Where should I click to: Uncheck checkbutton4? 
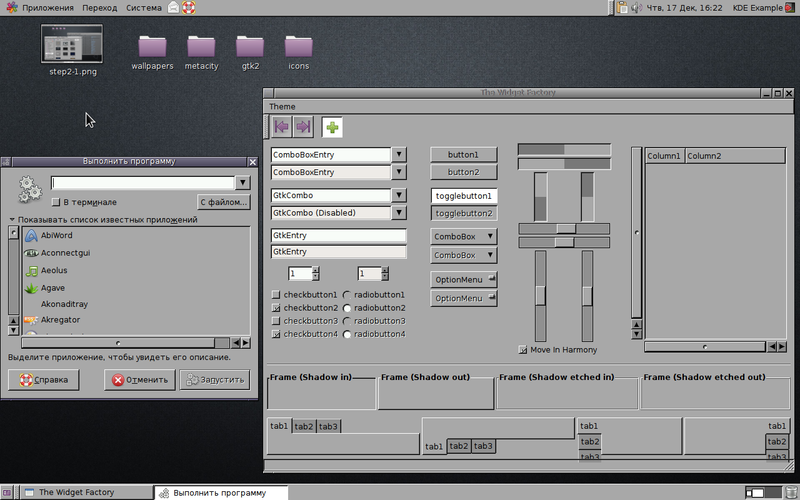tap(276, 334)
